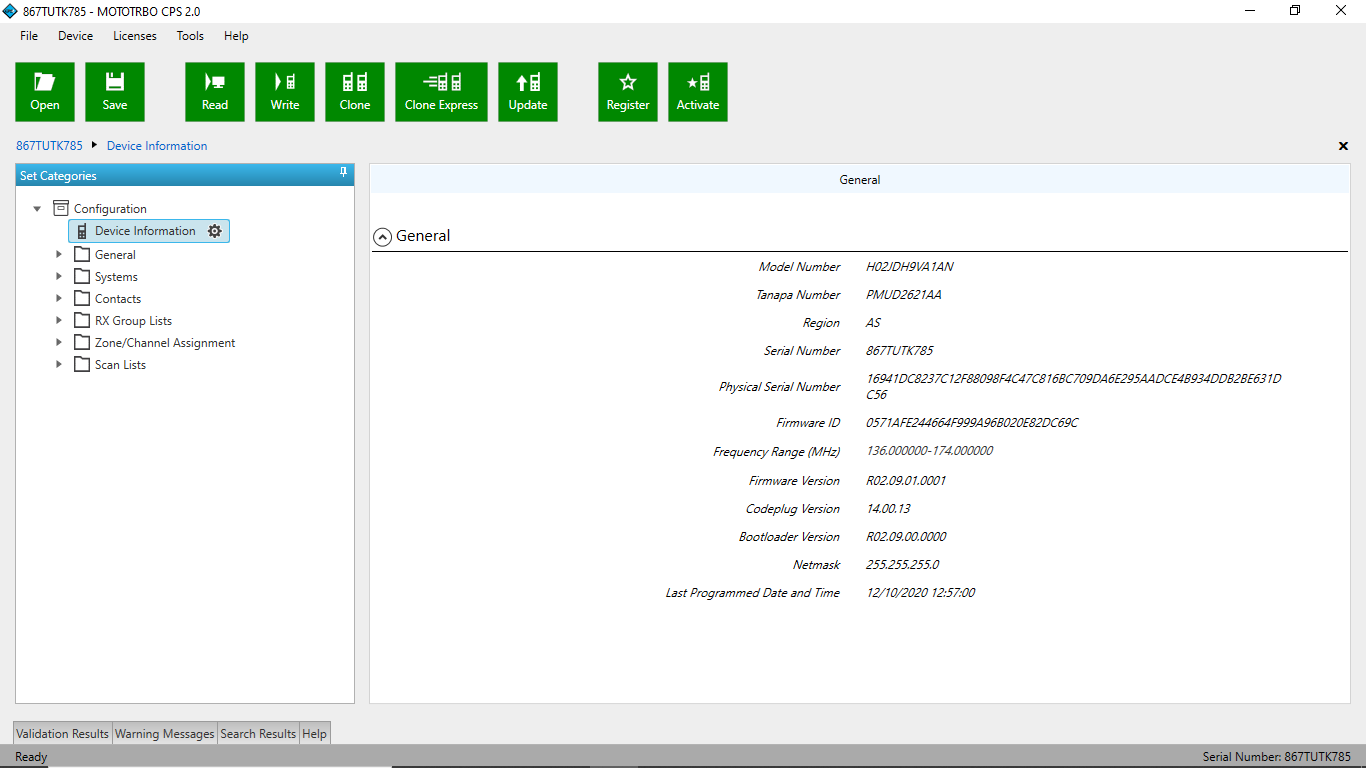
Task: Click Frequency Range value 136.000000-174.000000
Action: tap(930, 451)
